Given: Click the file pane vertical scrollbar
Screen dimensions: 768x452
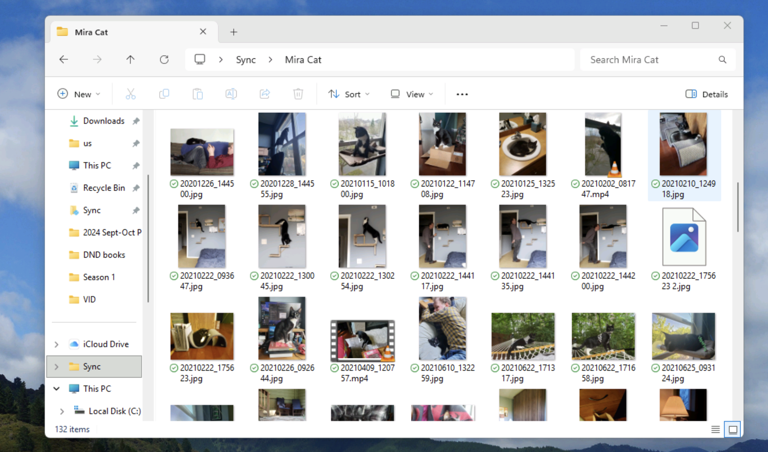Looking at the screenshot, I should (x=738, y=207).
